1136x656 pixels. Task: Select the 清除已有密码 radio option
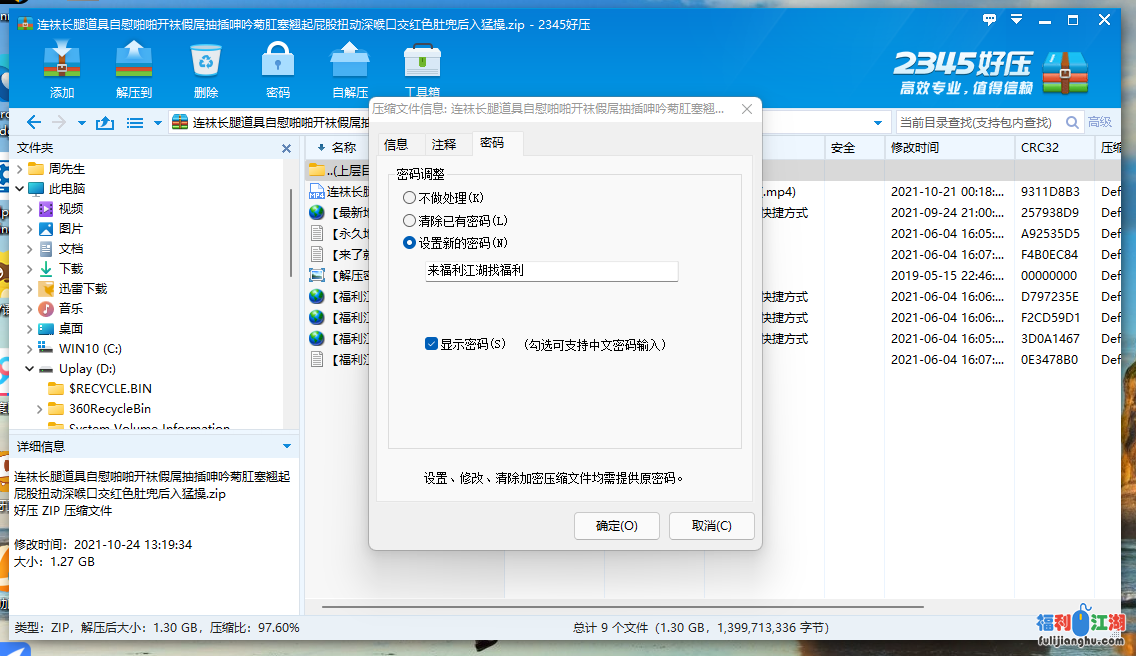[409, 220]
